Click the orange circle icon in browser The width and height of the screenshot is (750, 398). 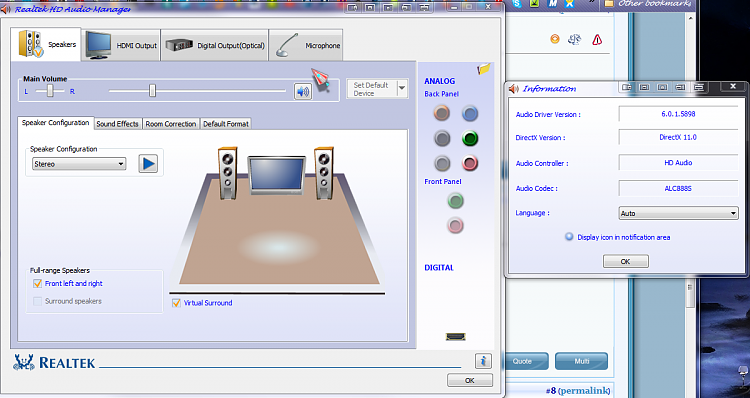555,39
